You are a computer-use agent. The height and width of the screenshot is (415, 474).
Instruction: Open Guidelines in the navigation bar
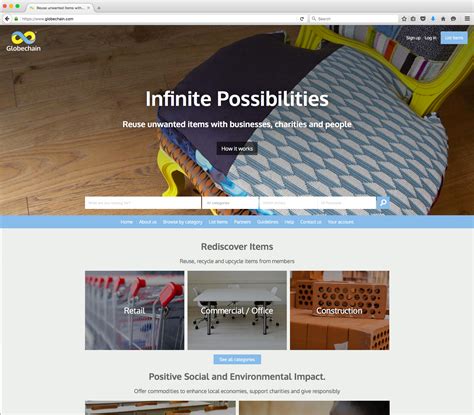click(267, 222)
